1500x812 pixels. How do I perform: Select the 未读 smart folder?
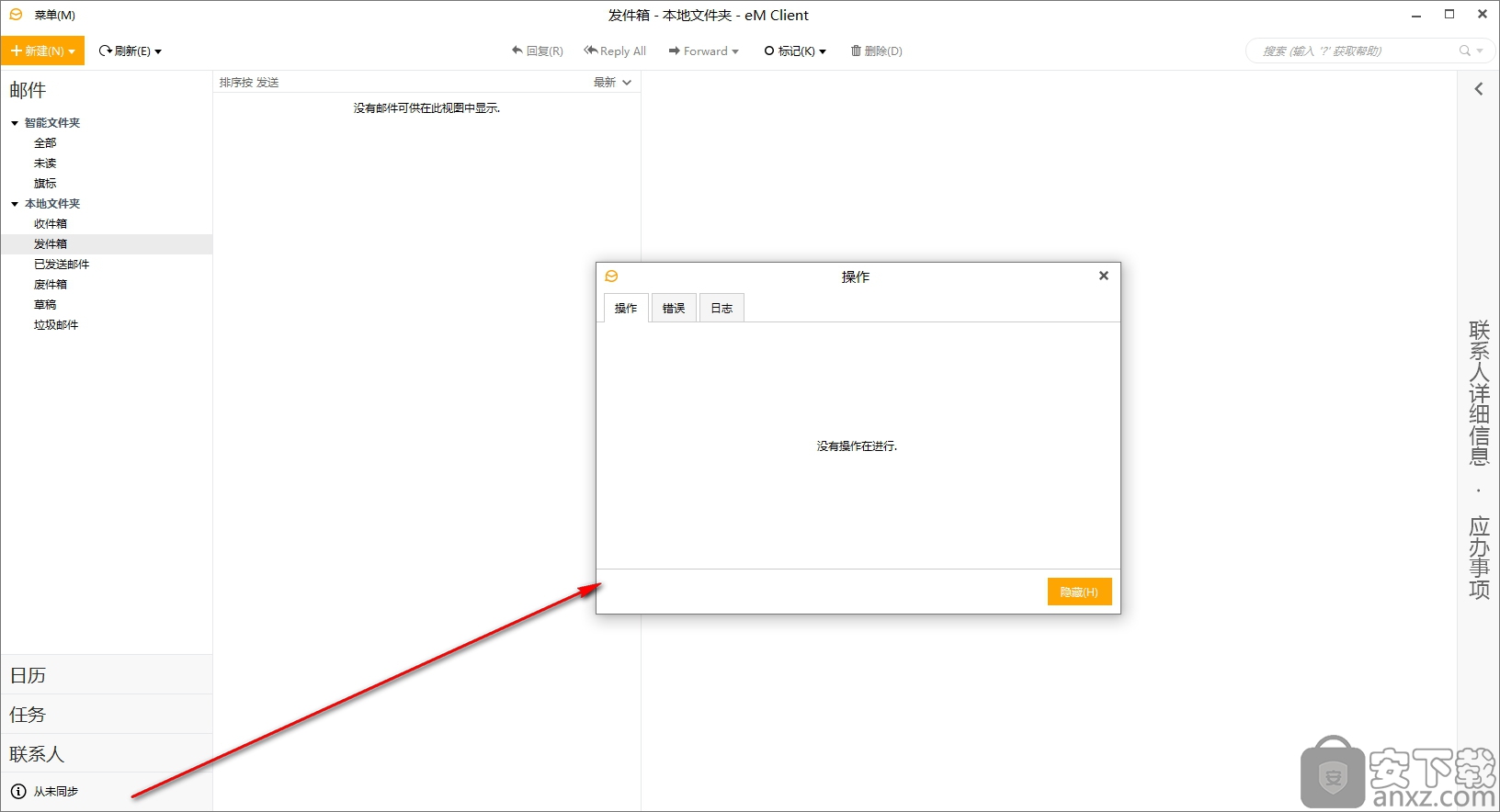click(45, 163)
